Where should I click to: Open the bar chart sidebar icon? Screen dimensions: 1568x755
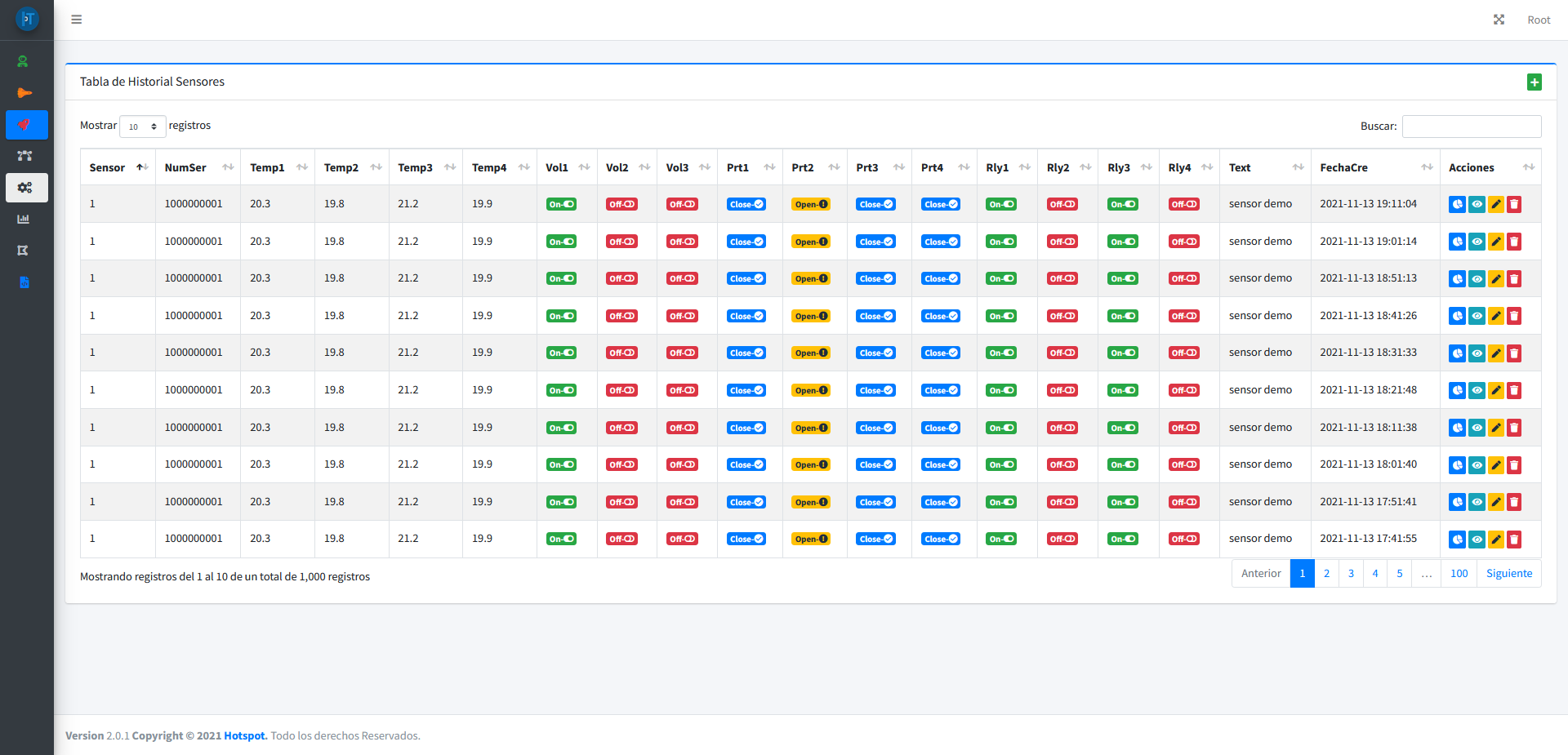pos(24,219)
